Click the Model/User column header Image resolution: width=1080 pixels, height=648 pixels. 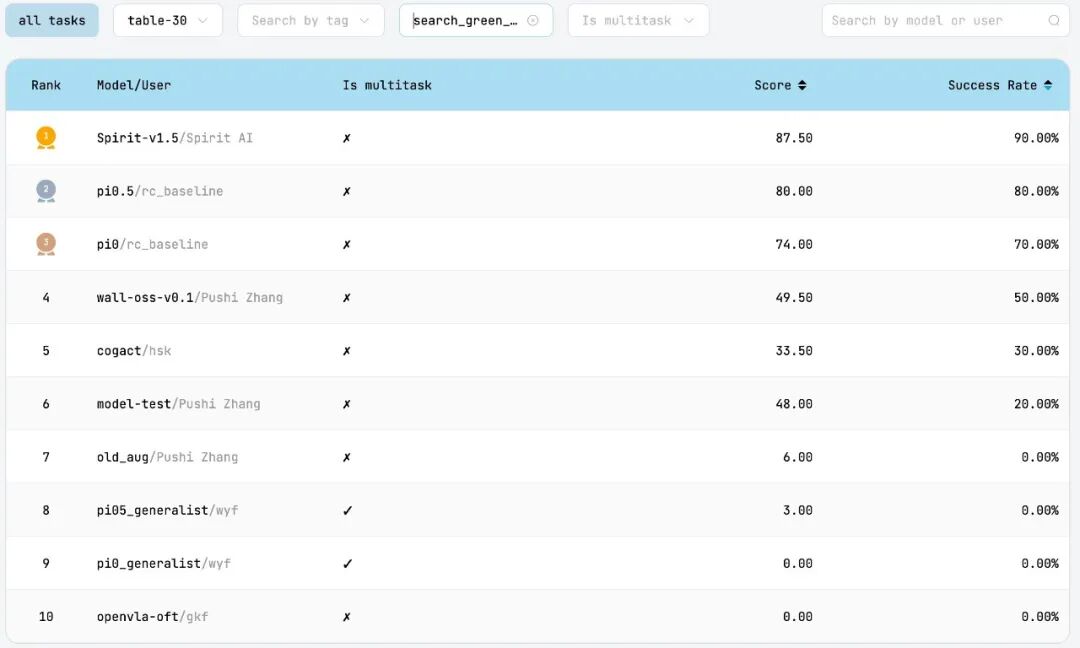[133, 85]
